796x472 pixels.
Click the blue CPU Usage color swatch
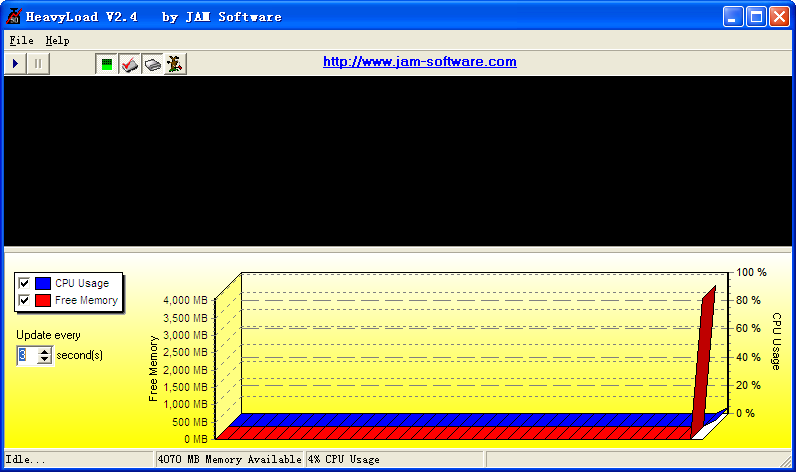(43, 283)
